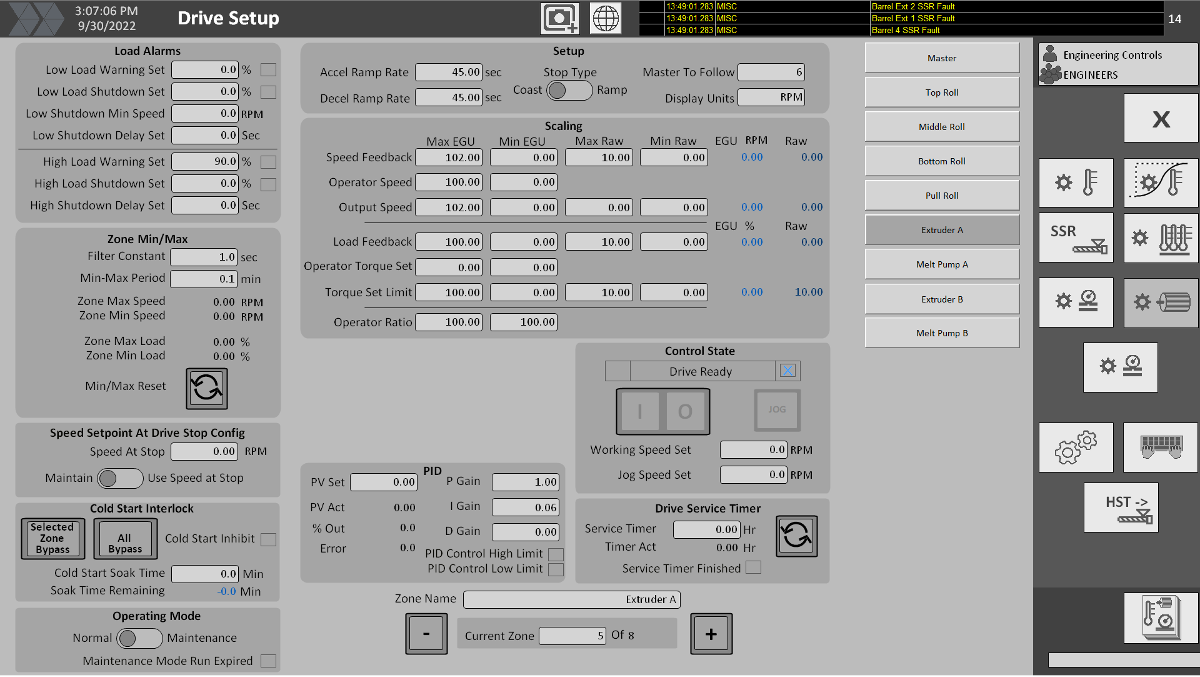
Task: Click the alarm count 14 in the header
Action: (x=1174, y=19)
